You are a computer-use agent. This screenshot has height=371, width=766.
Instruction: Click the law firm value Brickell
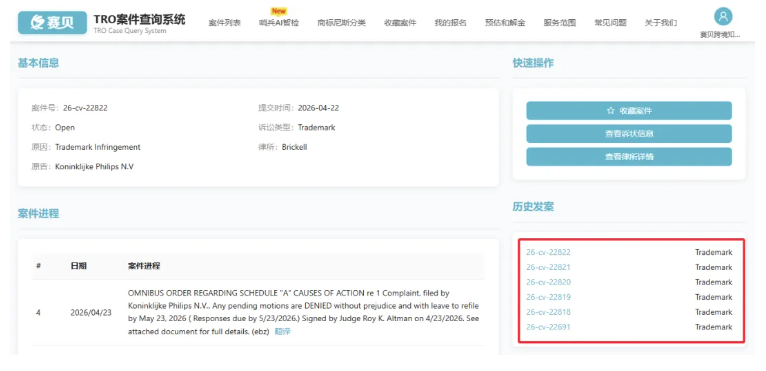click(x=295, y=147)
